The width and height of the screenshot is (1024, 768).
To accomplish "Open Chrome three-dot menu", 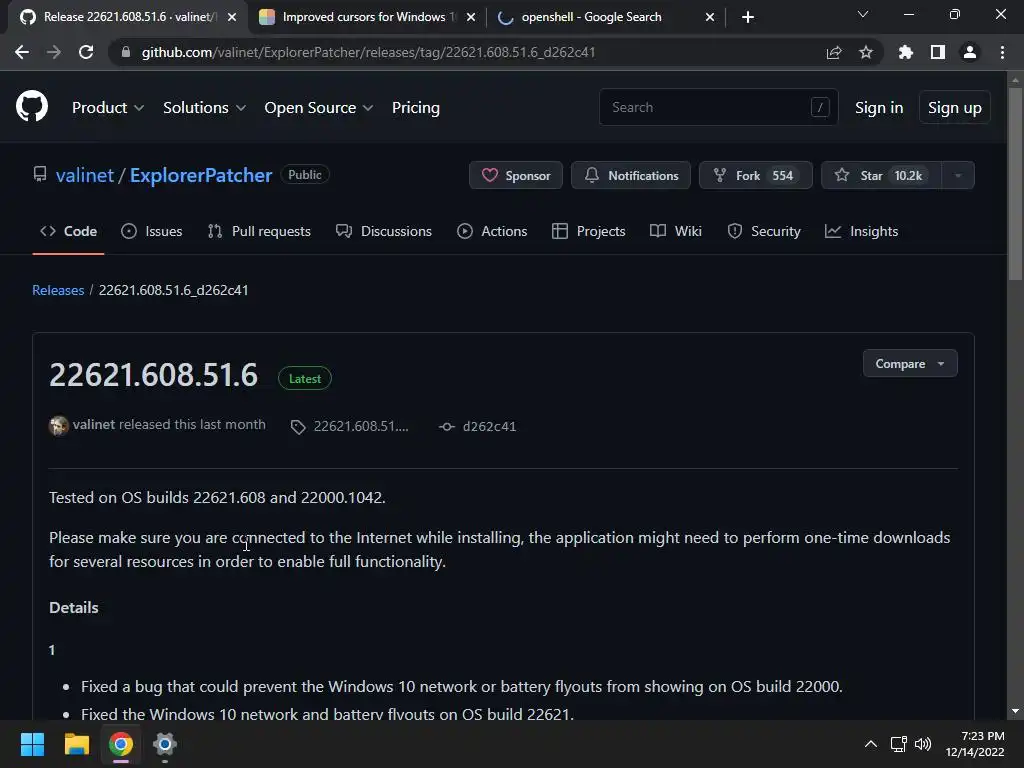I will click(x=1002, y=52).
